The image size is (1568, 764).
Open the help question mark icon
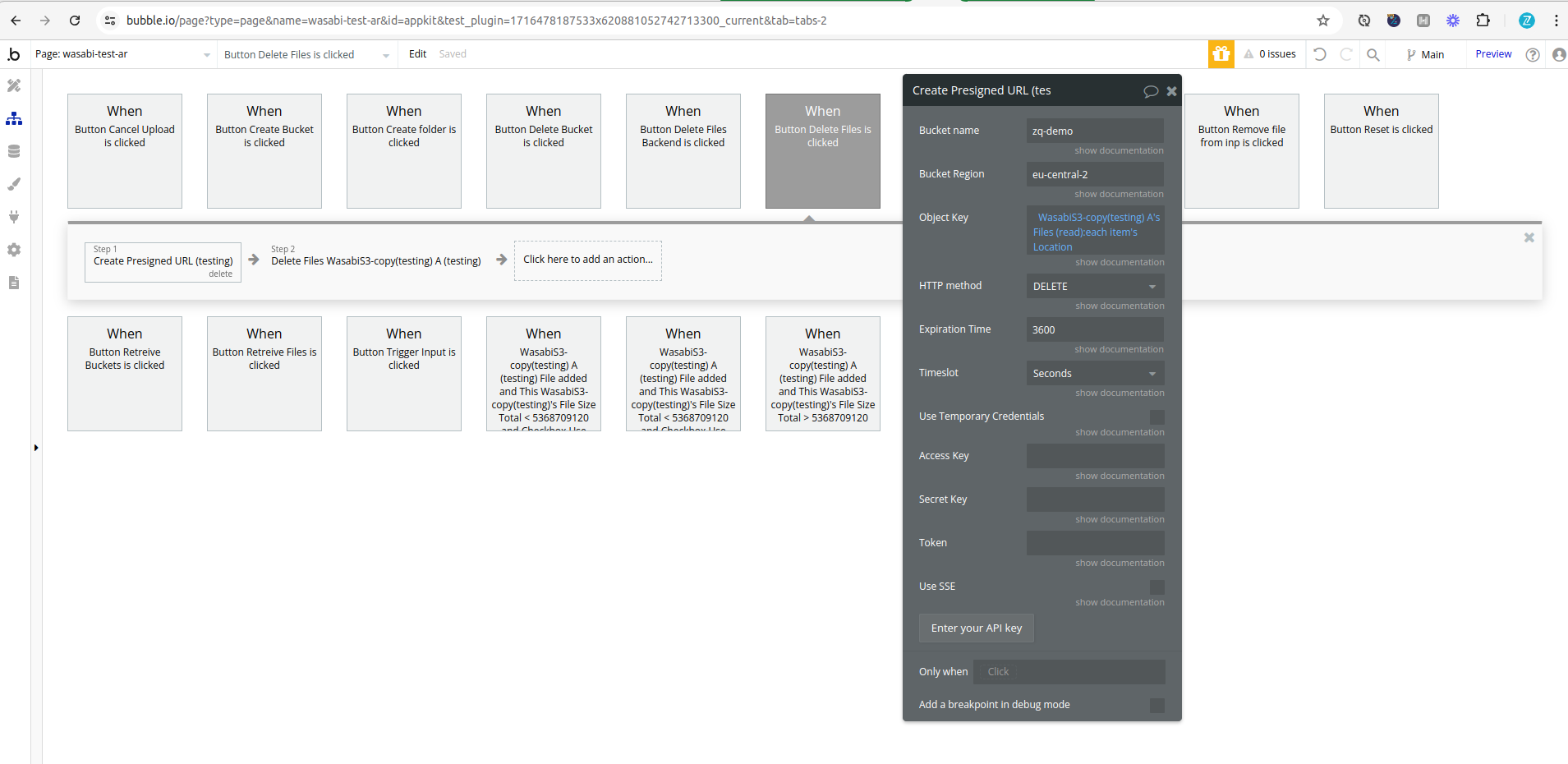[x=1533, y=54]
